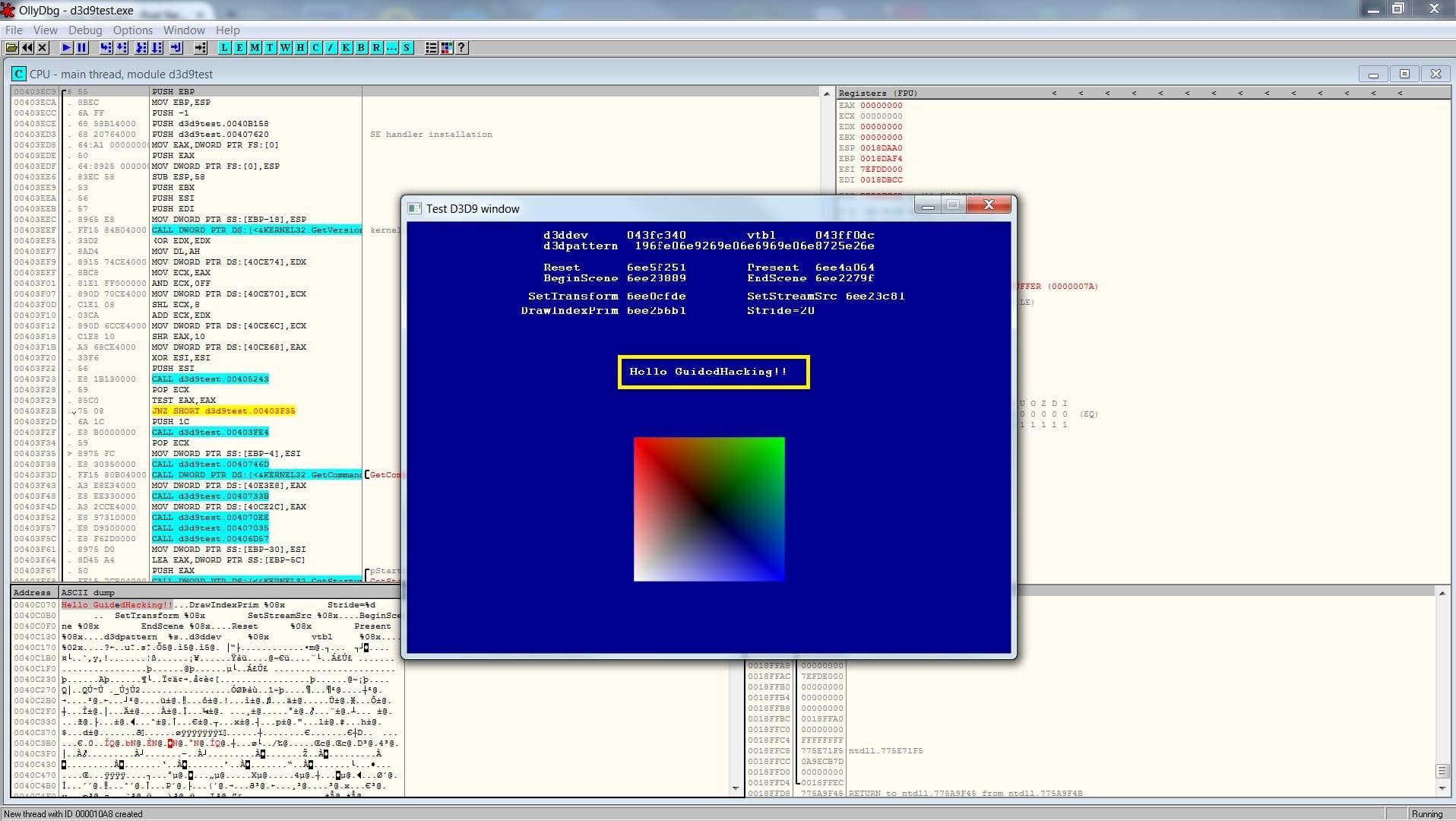The height and width of the screenshot is (821, 1456).
Task: Open the Log window with L button
Action: 224,48
